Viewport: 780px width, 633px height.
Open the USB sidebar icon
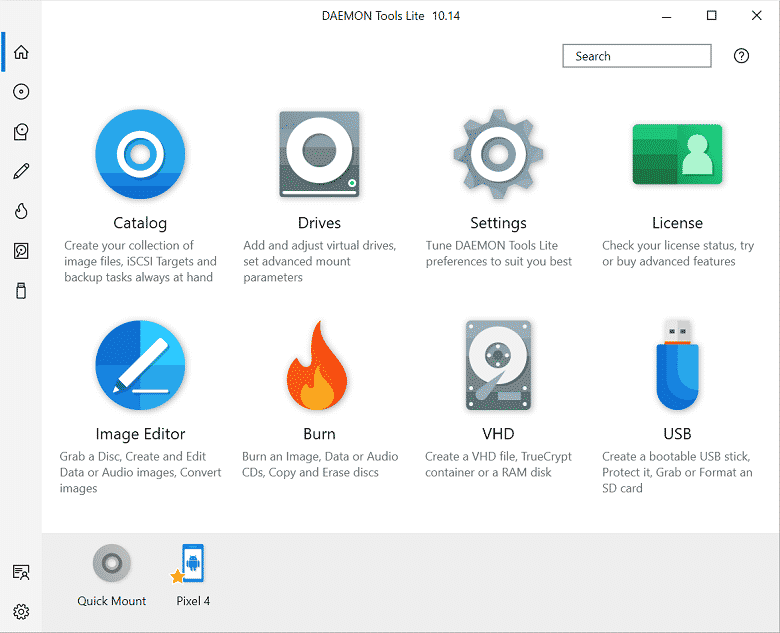click(21, 291)
